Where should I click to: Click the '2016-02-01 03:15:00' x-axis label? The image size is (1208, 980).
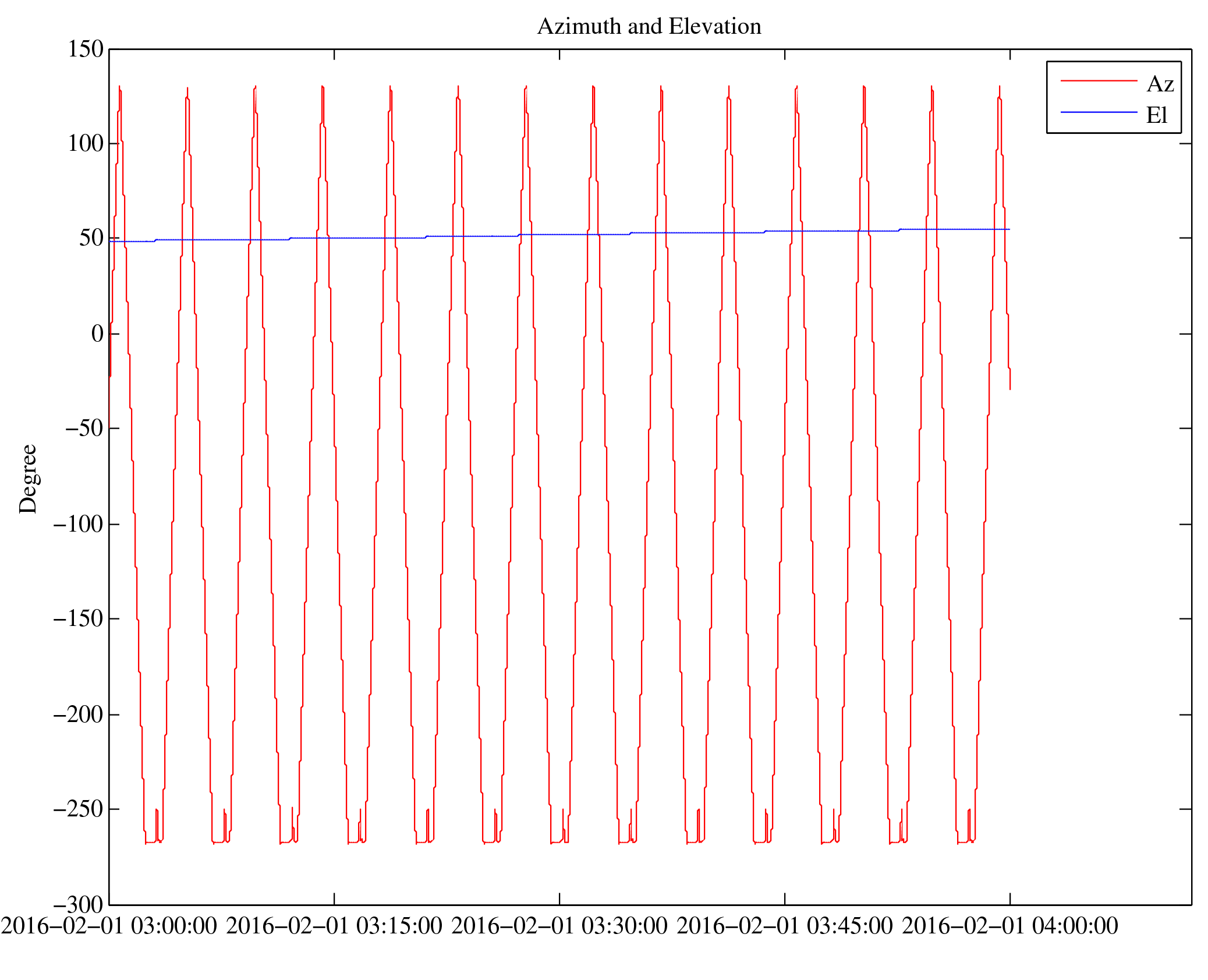[334, 926]
